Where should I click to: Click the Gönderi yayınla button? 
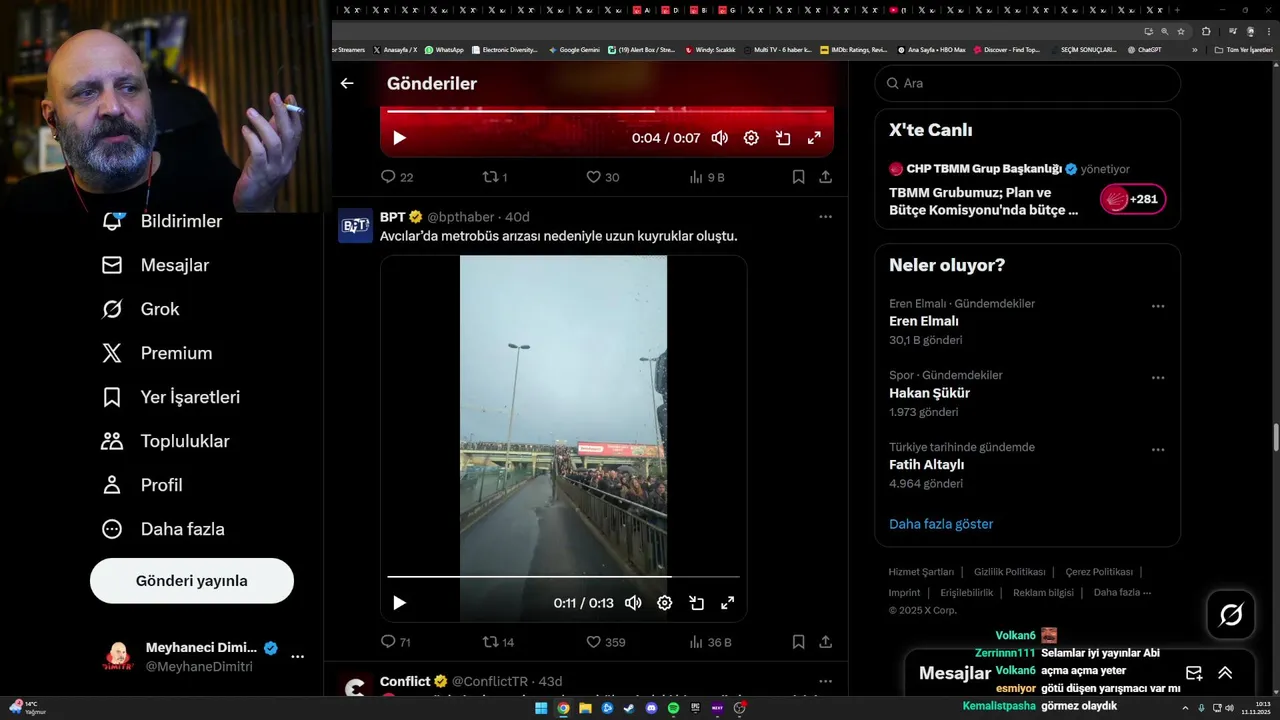pyautogui.click(x=192, y=581)
